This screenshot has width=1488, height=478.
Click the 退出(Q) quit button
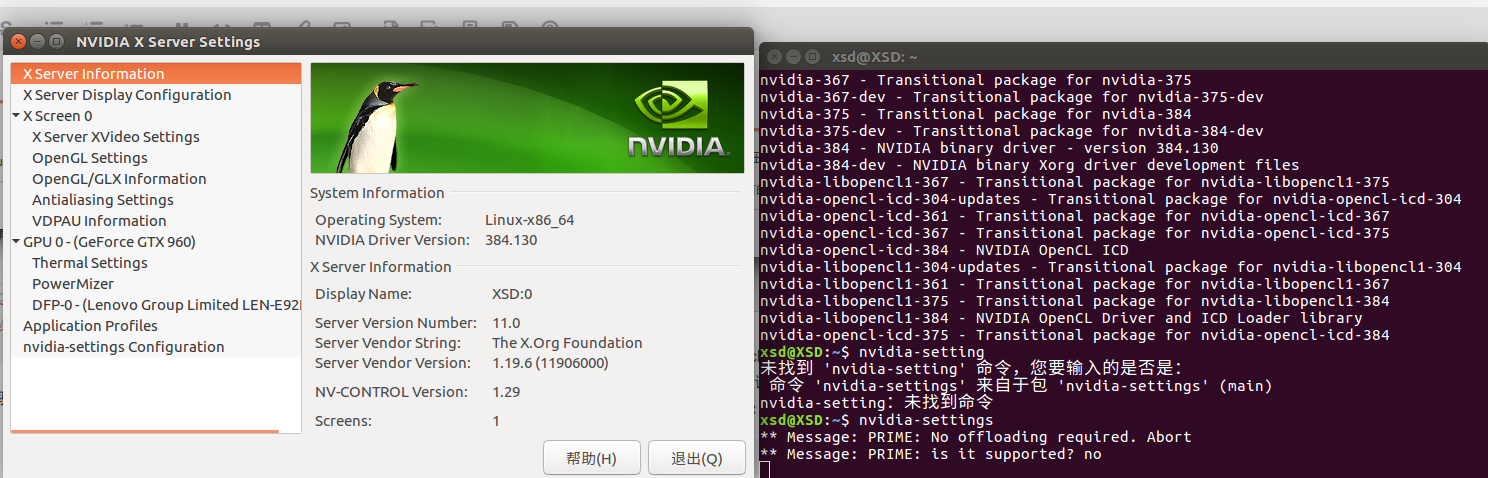[x=697, y=458]
